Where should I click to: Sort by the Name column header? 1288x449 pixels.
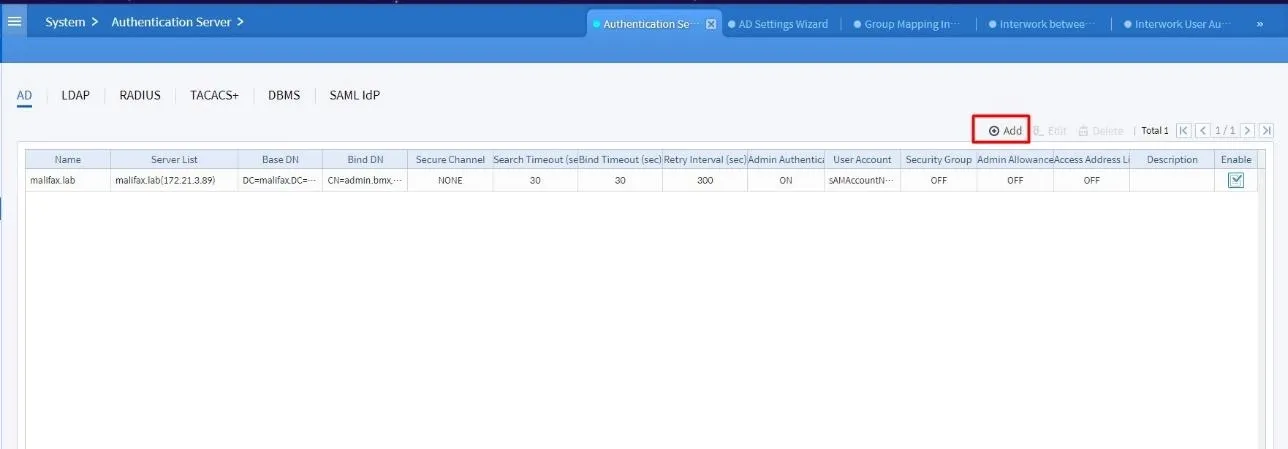(x=68, y=160)
